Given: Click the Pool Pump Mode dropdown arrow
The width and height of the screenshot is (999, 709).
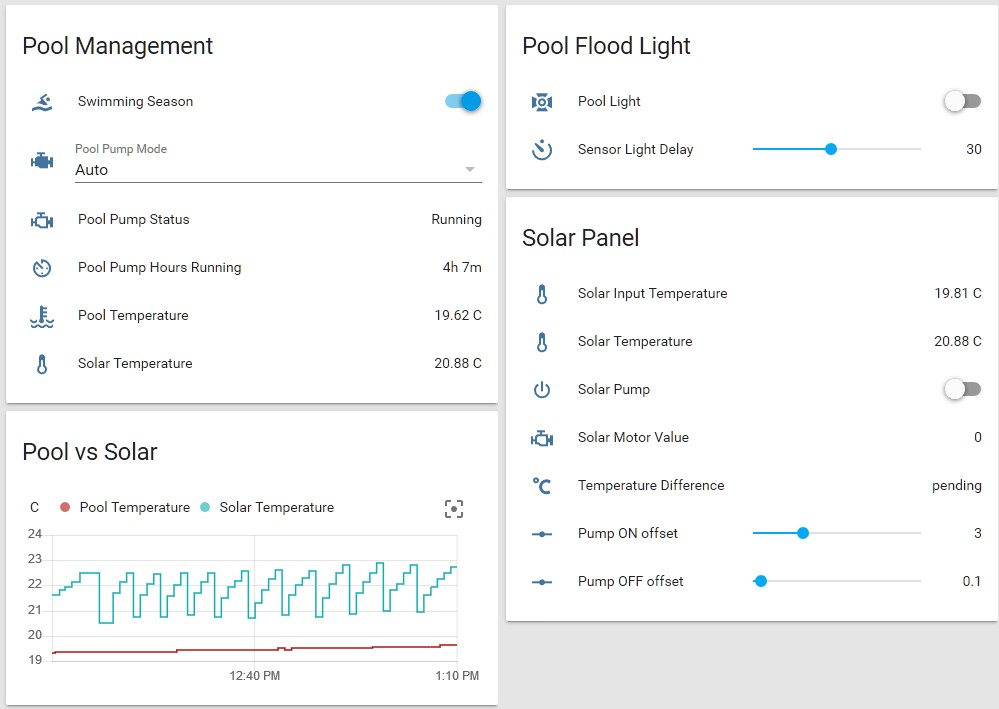Looking at the screenshot, I should click(x=470, y=170).
